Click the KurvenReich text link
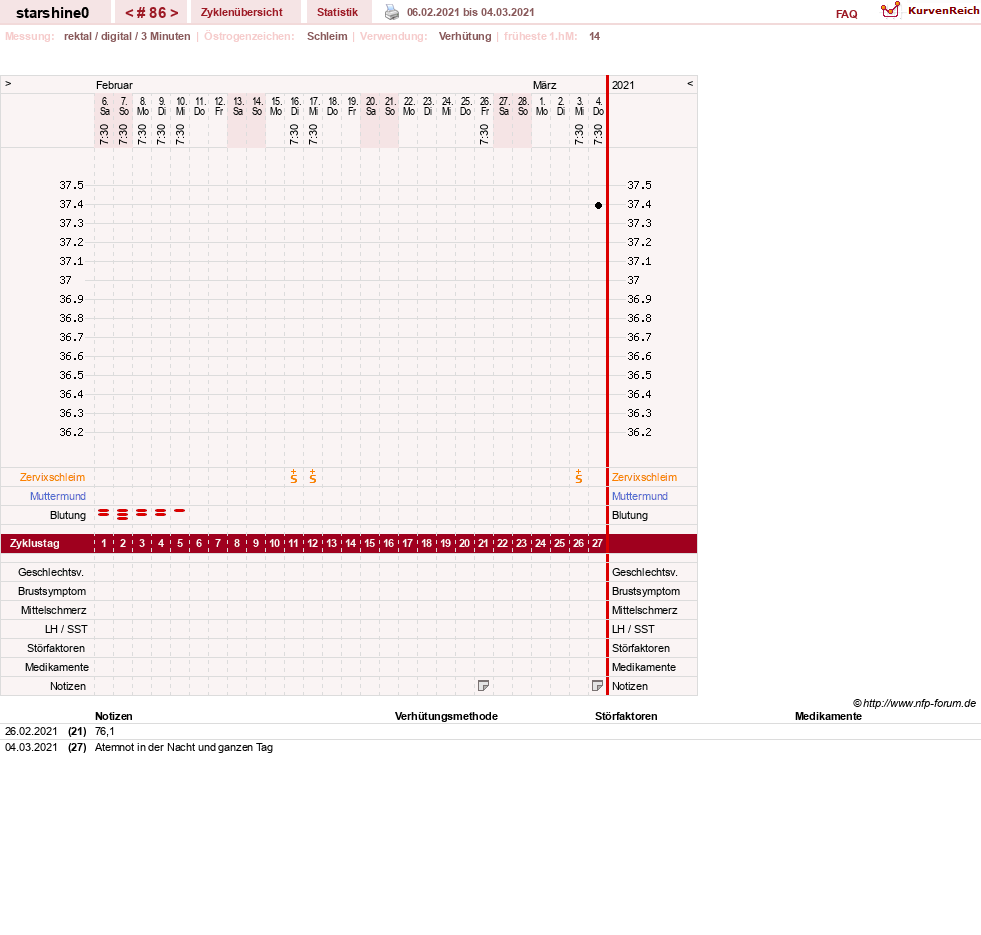Screen dimensions: 981x935 943,11
